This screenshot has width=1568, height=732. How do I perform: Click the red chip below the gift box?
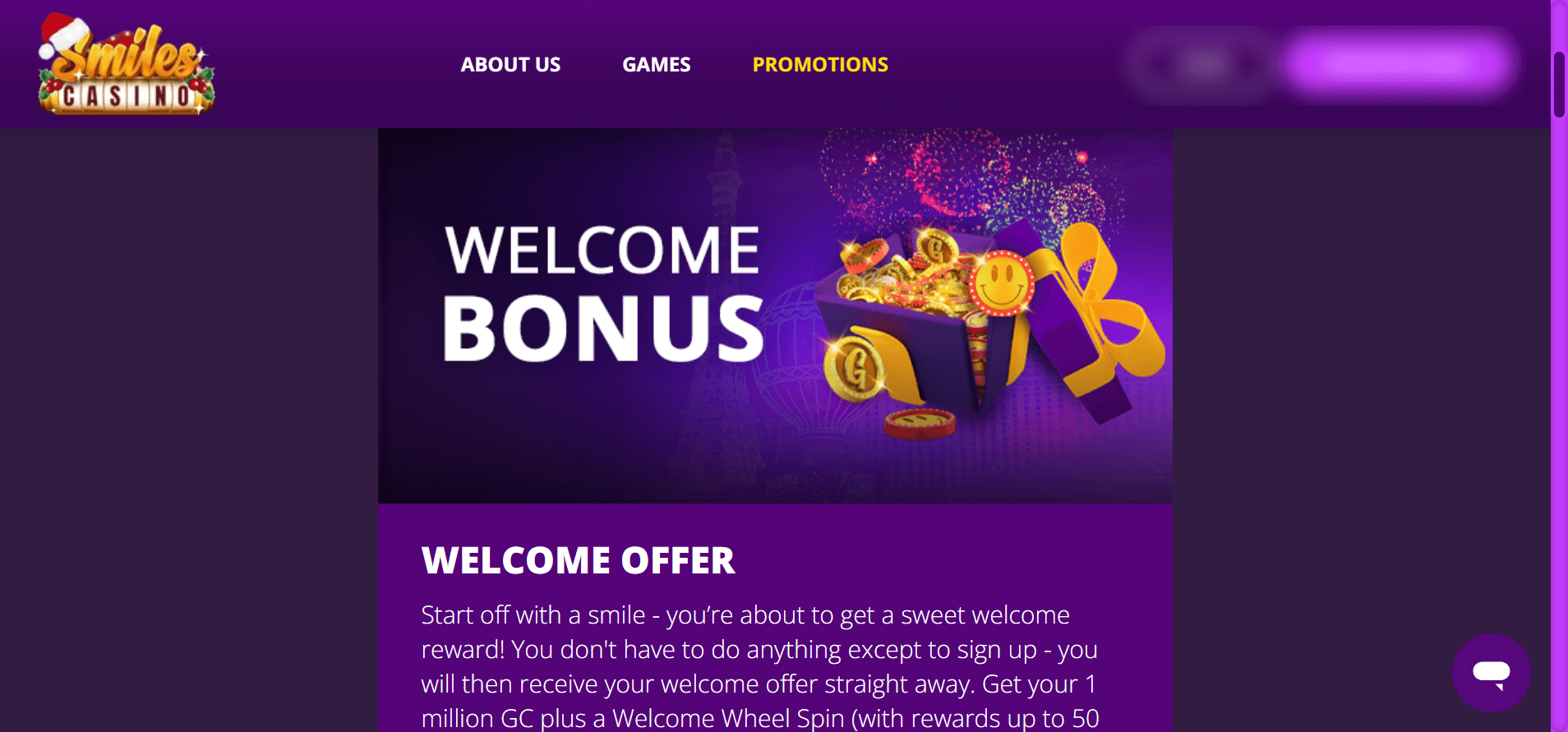pyautogui.click(x=920, y=422)
